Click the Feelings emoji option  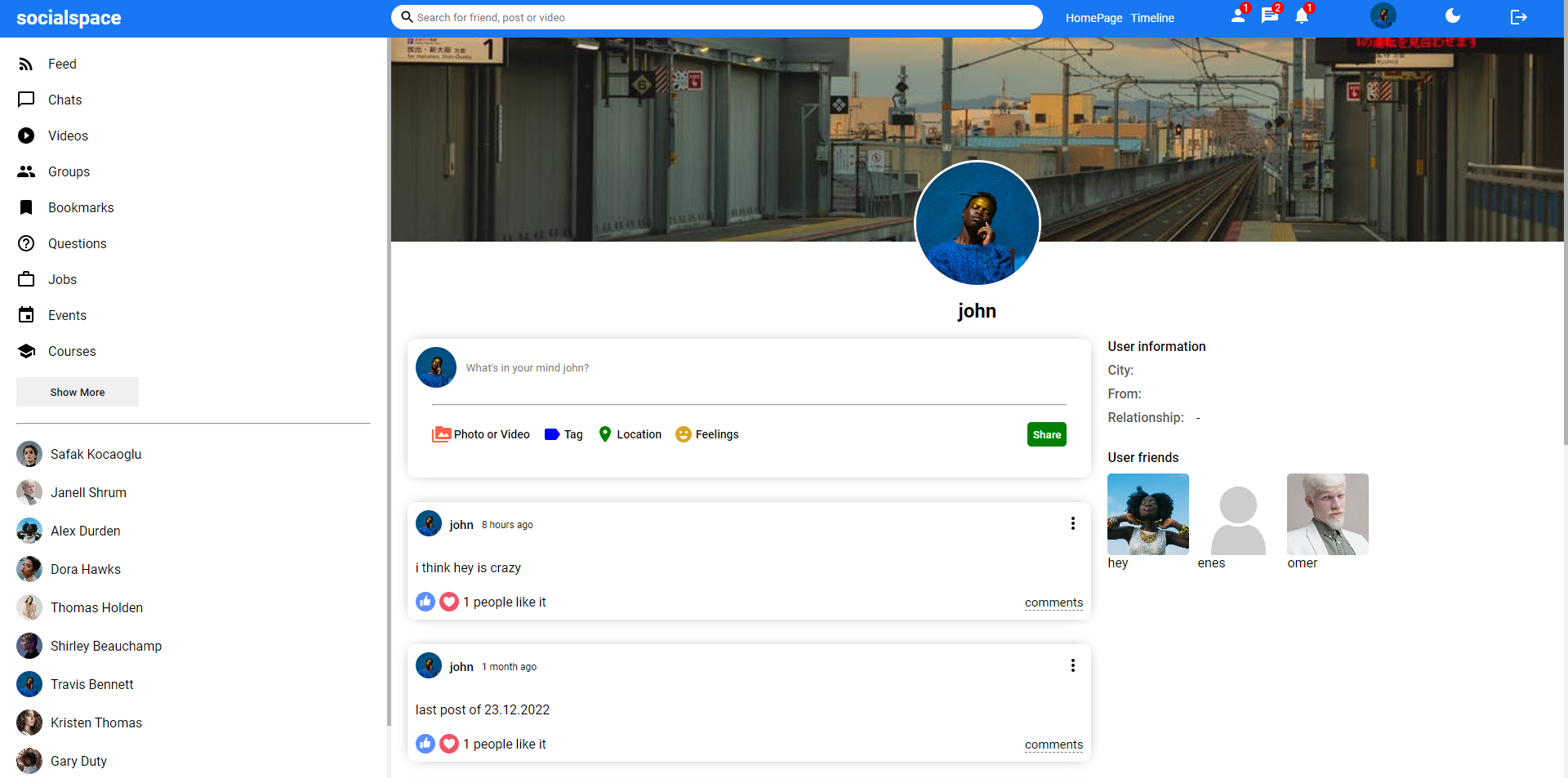click(707, 434)
